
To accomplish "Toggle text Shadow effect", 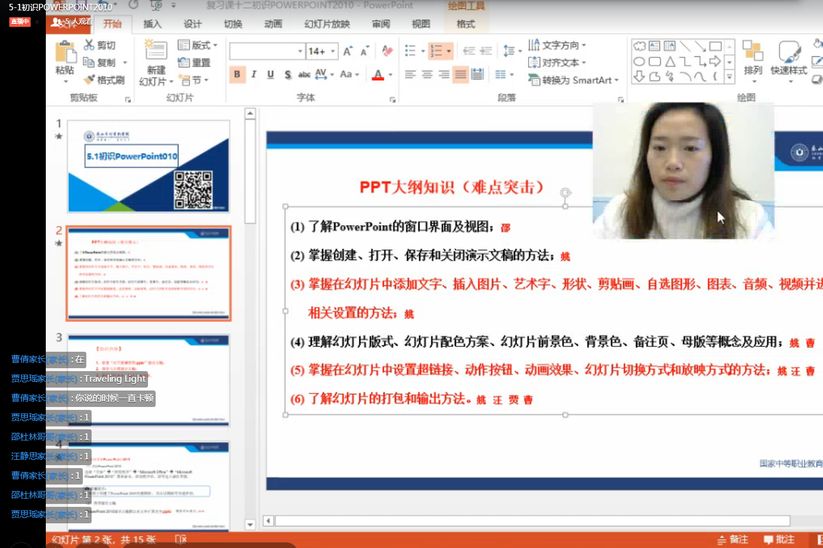I will point(288,75).
